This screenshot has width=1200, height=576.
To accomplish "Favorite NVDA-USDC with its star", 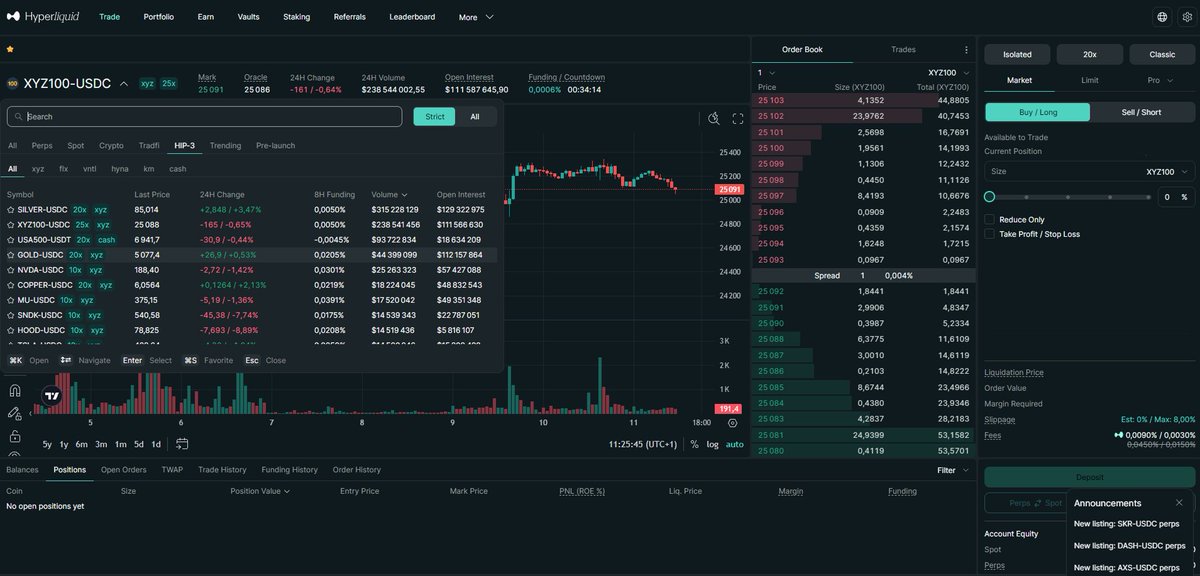I will [11, 270].
